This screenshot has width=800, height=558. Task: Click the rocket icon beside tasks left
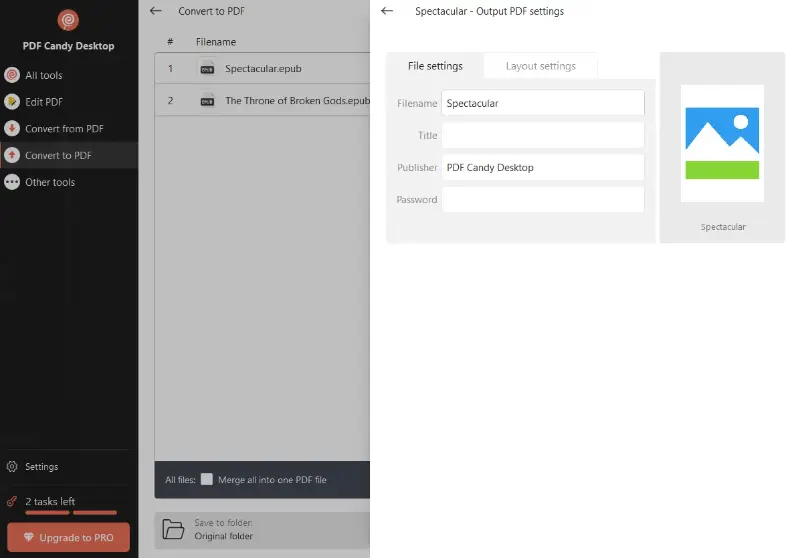click(12, 501)
